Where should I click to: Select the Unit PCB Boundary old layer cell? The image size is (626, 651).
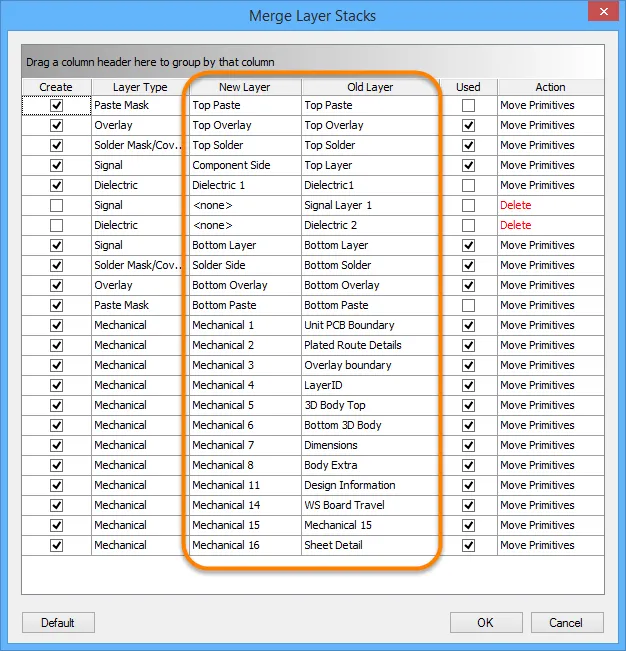(370, 326)
